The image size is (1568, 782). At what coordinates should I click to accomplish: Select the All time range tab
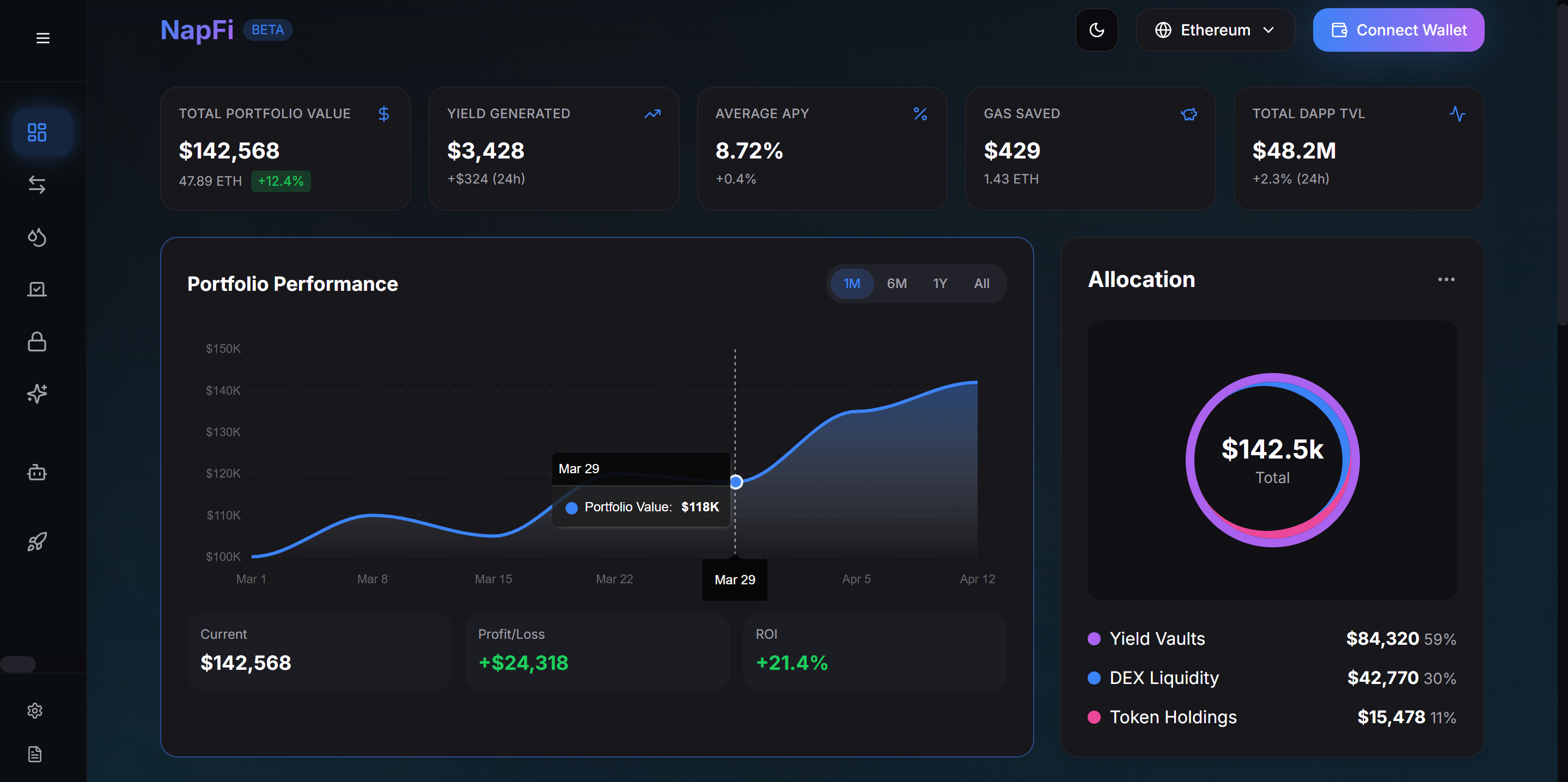point(982,283)
